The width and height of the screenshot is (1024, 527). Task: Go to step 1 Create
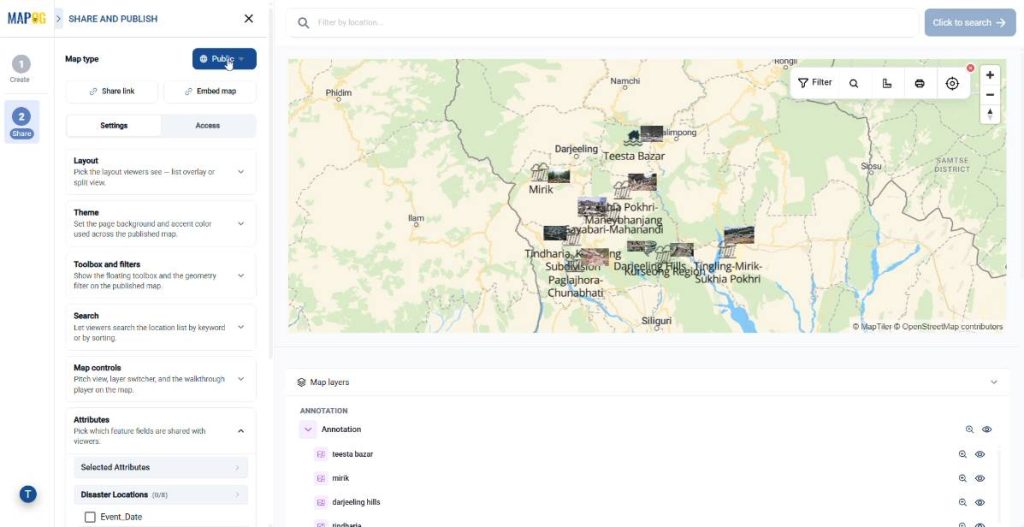(x=20, y=69)
